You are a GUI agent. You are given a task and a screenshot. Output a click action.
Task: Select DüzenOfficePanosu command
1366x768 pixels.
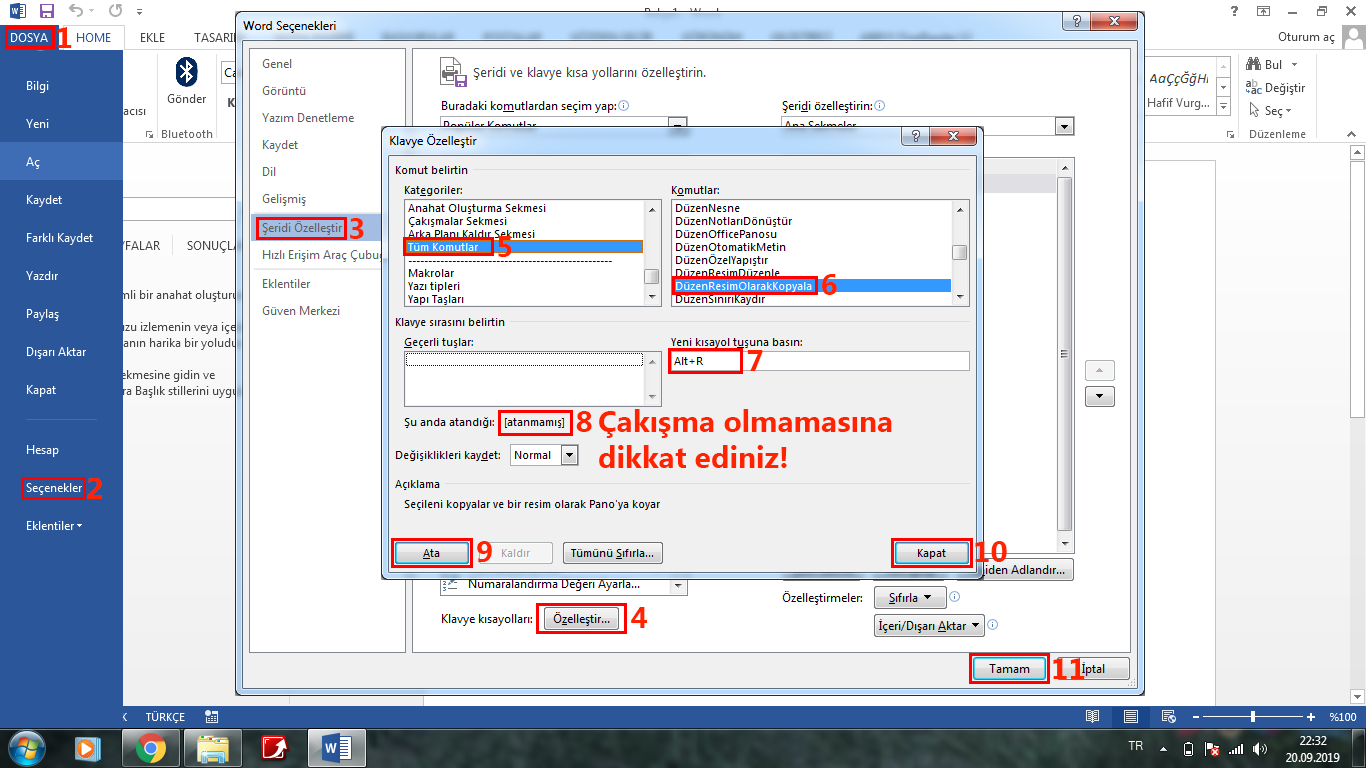pos(811,234)
